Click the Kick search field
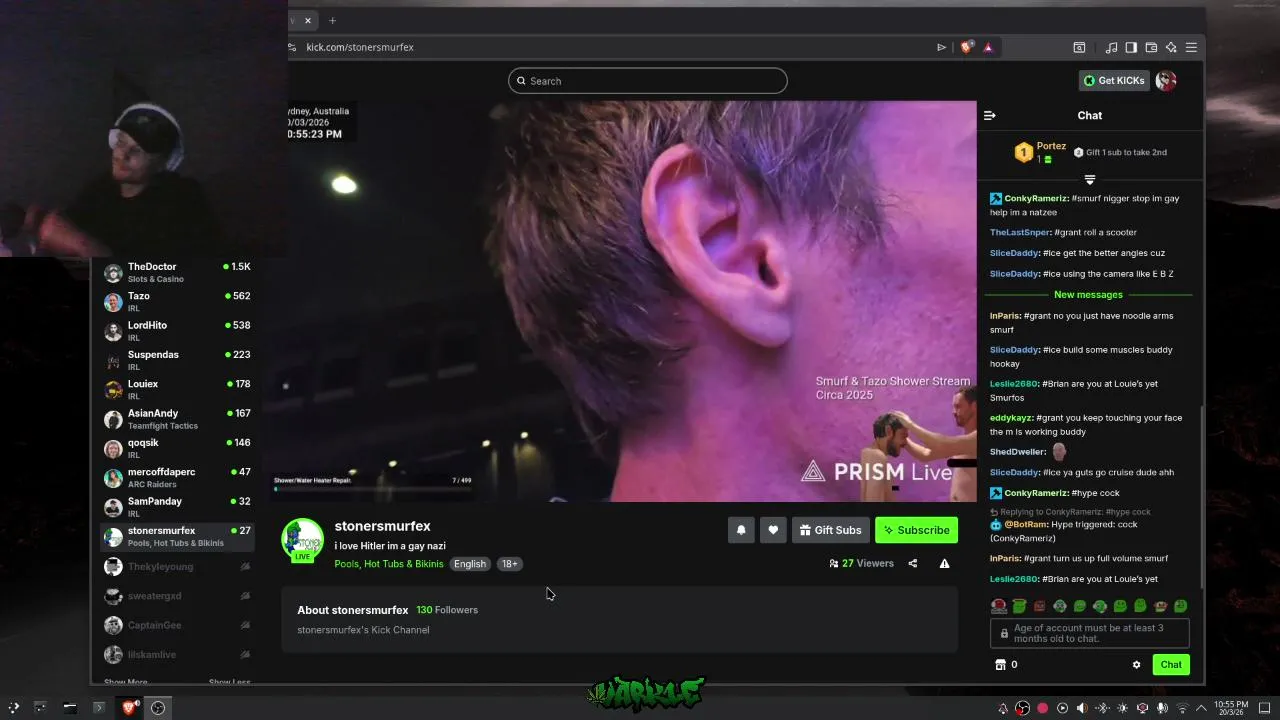Screen dimensions: 1280x720 tap(648, 81)
